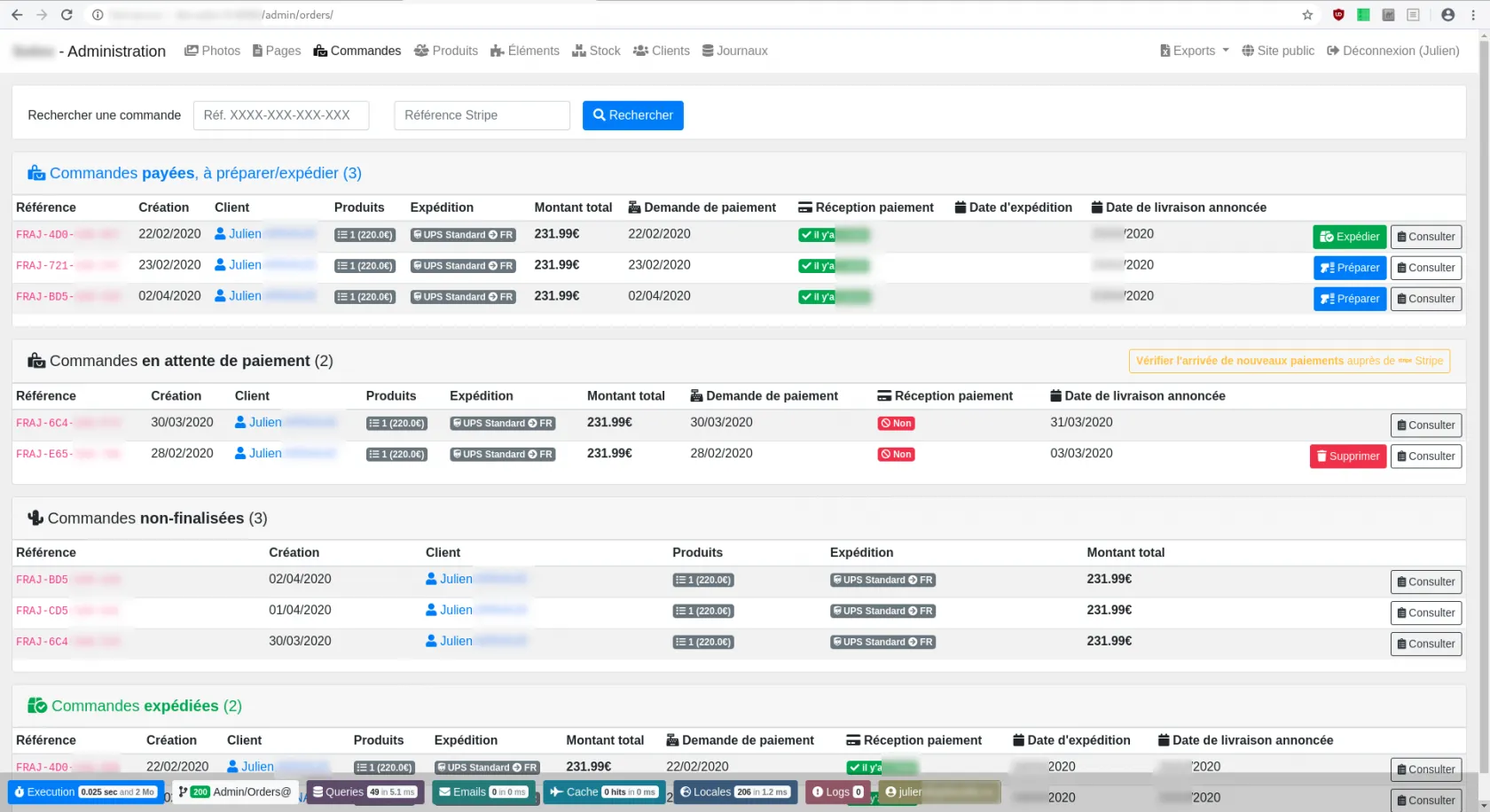
Task: Focus the Référence Stripe input field
Action: coord(482,115)
